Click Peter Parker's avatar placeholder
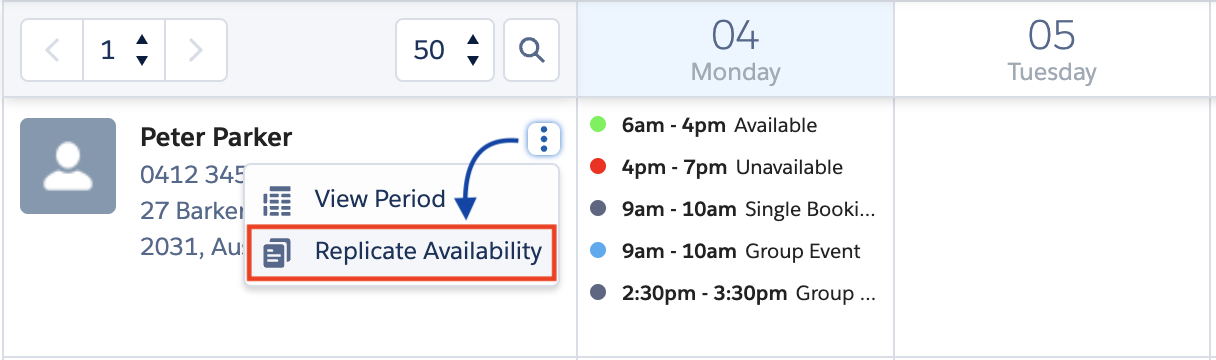1216x360 pixels. (x=68, y=166)
